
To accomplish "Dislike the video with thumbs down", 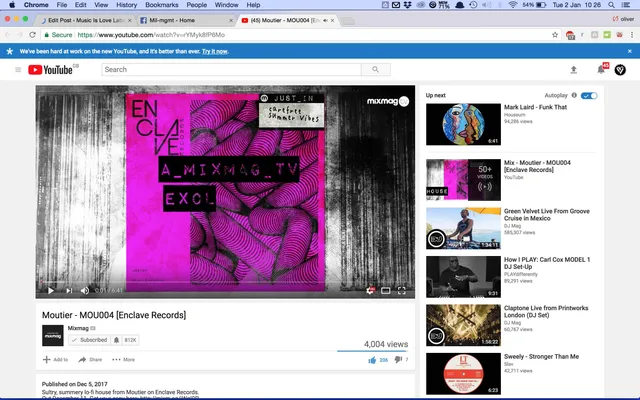I will 398,359.
